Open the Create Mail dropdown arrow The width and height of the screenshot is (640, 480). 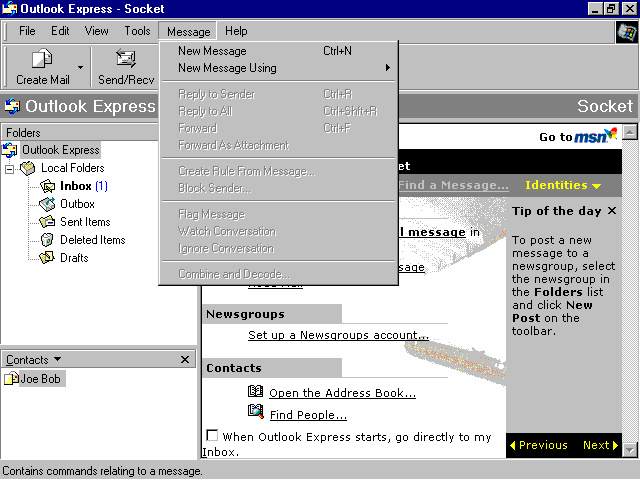(x=80, y=67)
